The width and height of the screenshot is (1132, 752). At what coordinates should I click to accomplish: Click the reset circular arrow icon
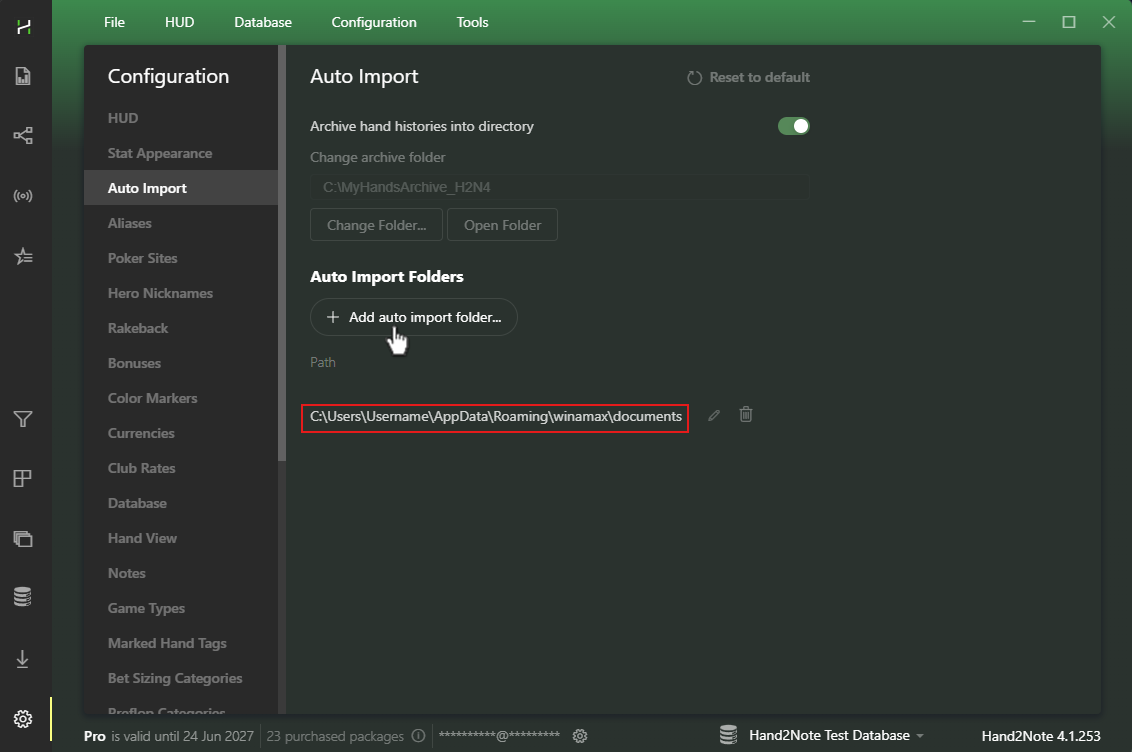(x=695, y=78)
